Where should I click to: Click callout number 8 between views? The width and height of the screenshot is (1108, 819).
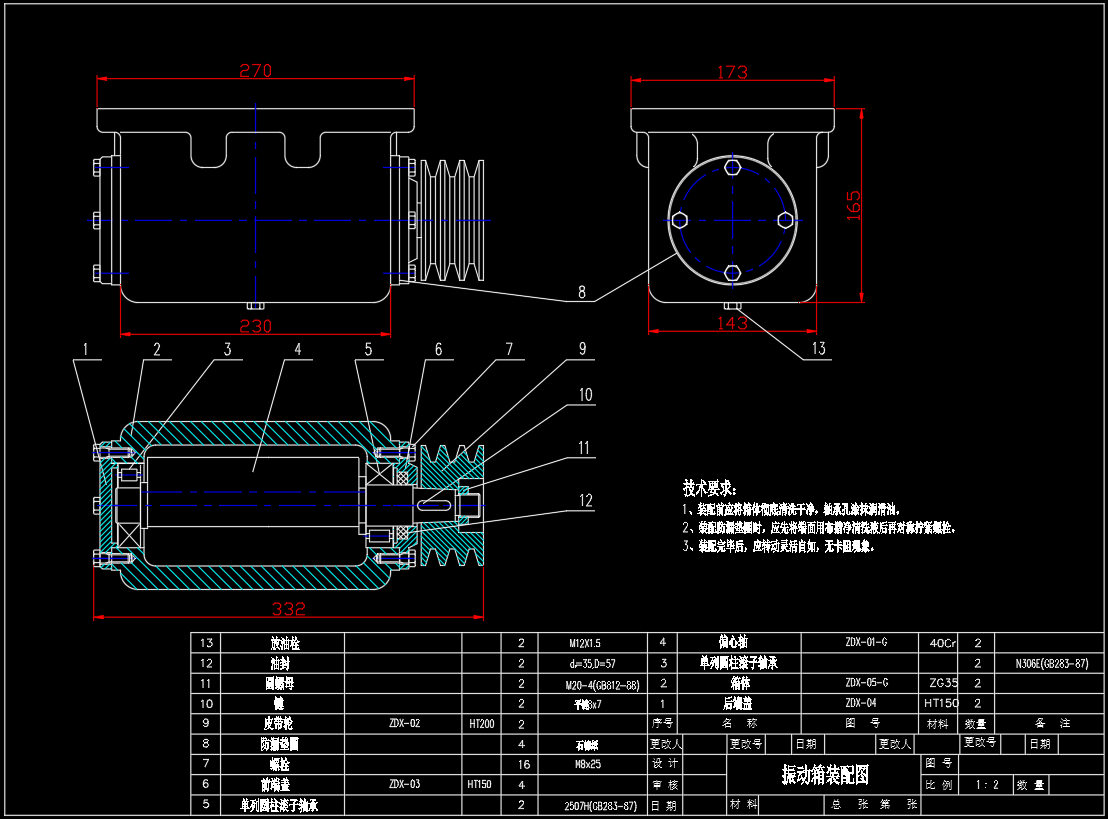[581, 296]
